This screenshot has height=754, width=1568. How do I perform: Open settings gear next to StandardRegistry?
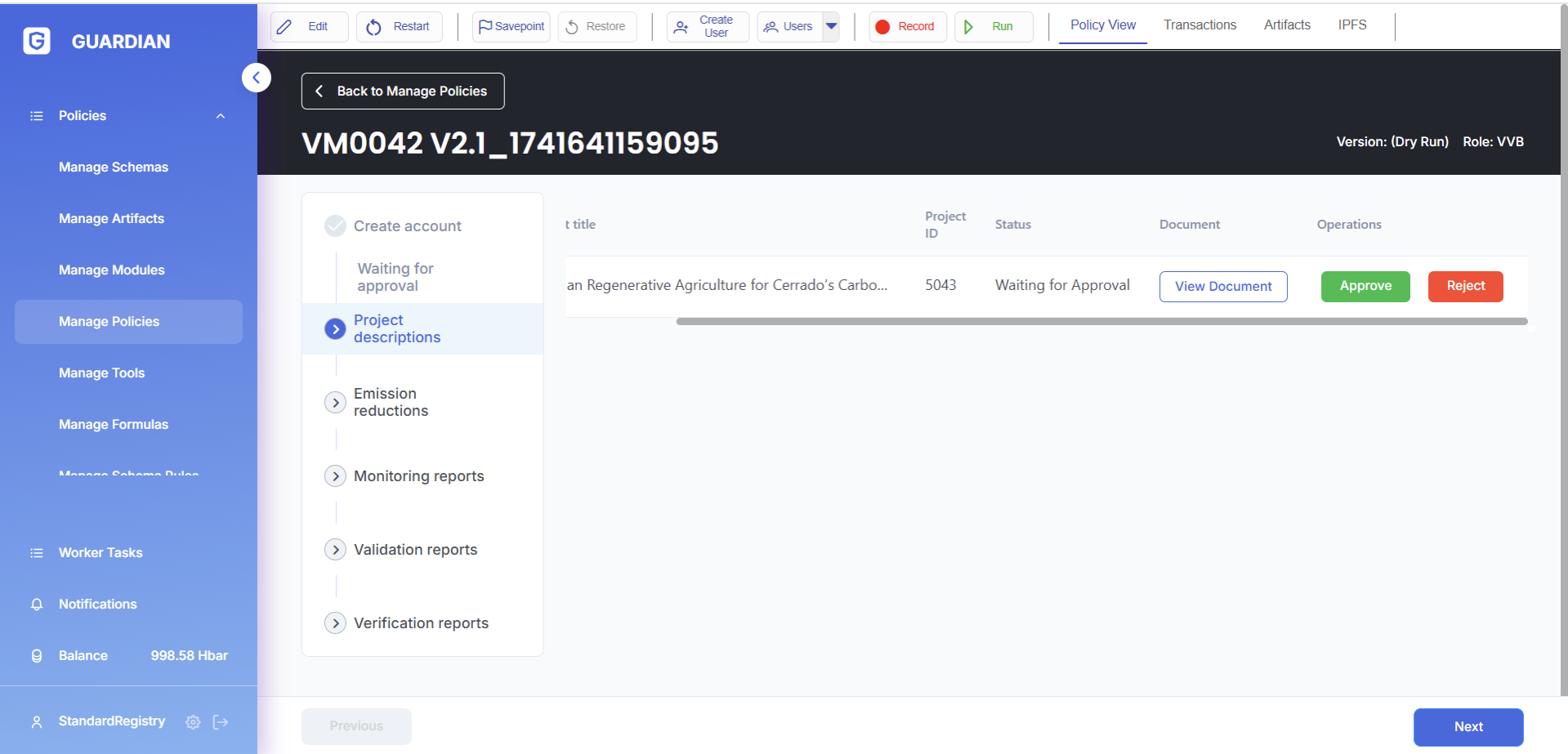tap(193, 722)
